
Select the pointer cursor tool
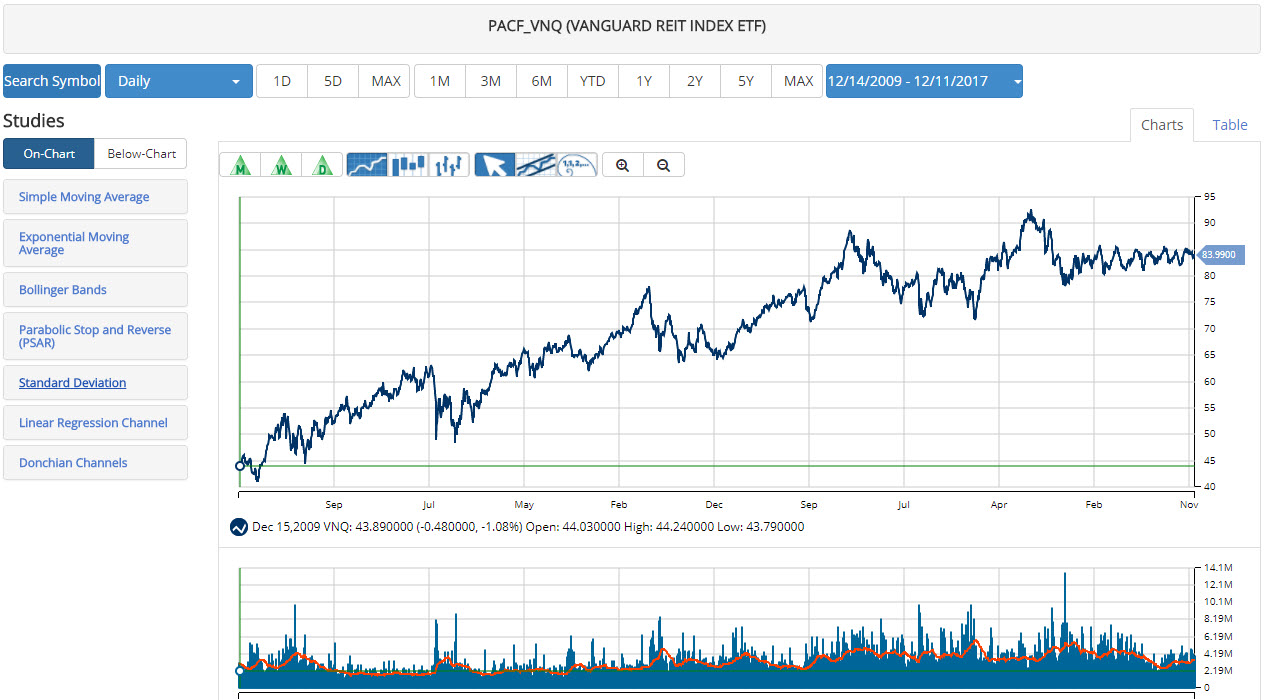pyautogui.click(x=494, y=165)
